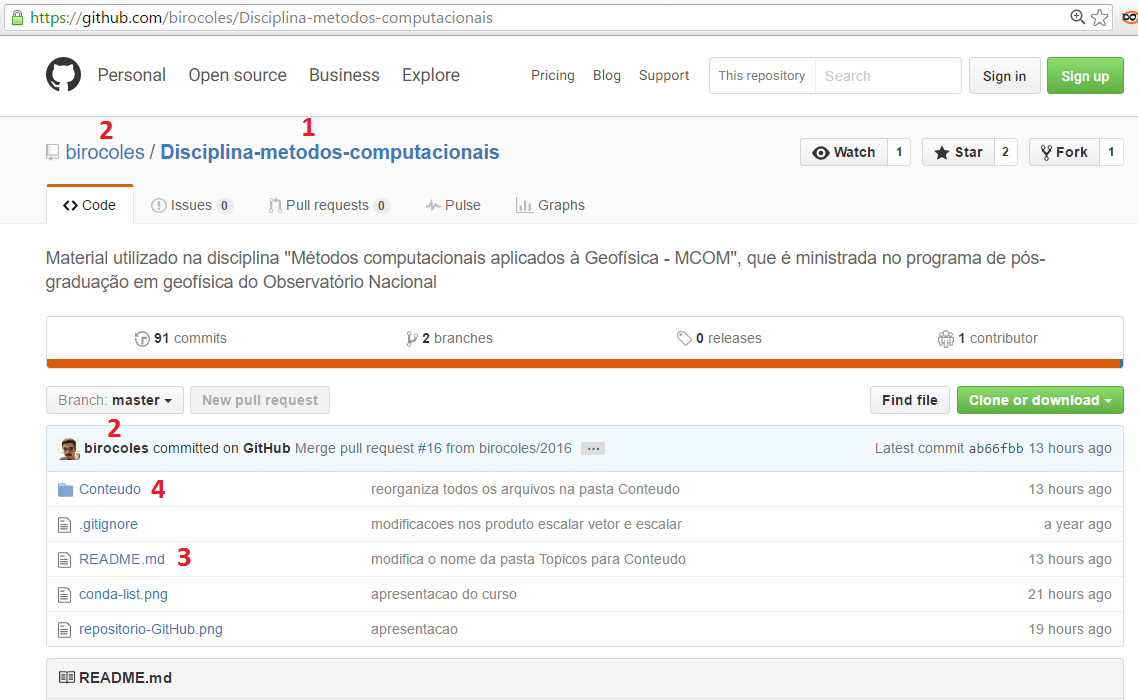The height and width of the screenshot is (700, 1138).
Task: Open the .gitignore file link
Action: point(108,524)
